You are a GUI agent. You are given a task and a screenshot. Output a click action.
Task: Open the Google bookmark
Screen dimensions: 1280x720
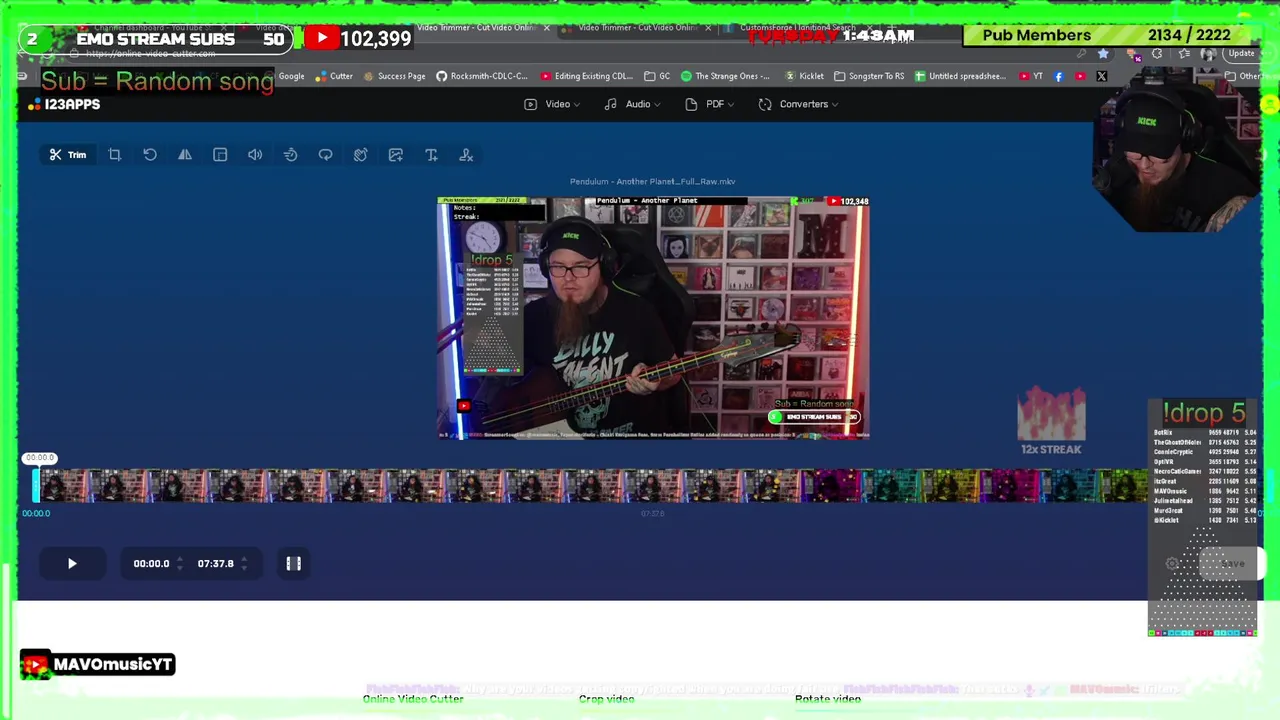291,76
